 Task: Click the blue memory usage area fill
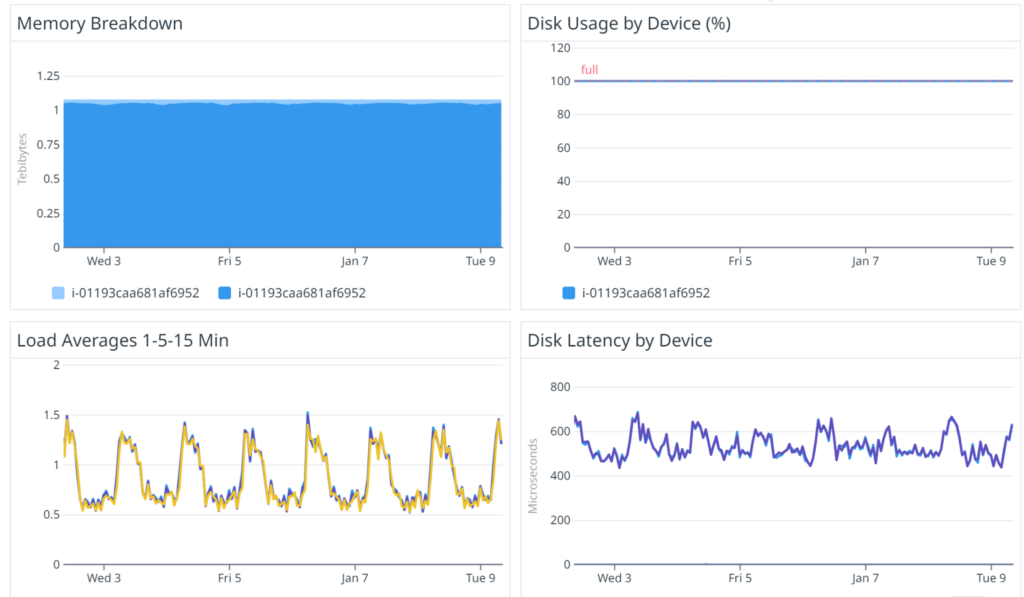click(x=280, y=170)
